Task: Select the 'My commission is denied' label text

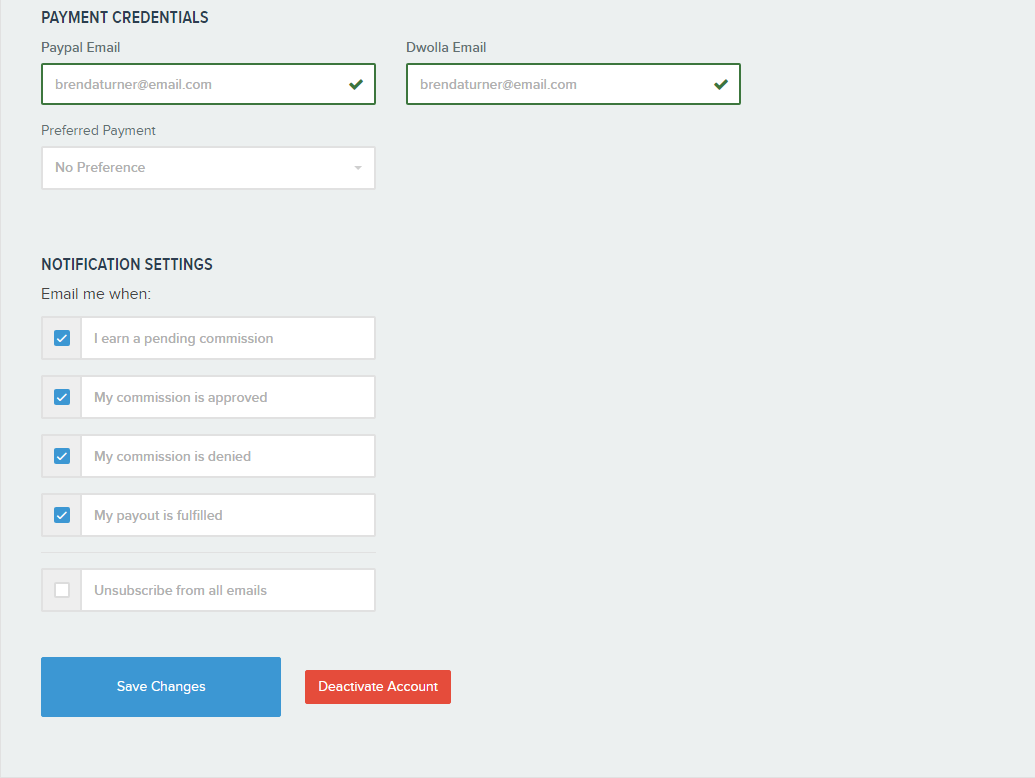Action: [x=172, y=456]
